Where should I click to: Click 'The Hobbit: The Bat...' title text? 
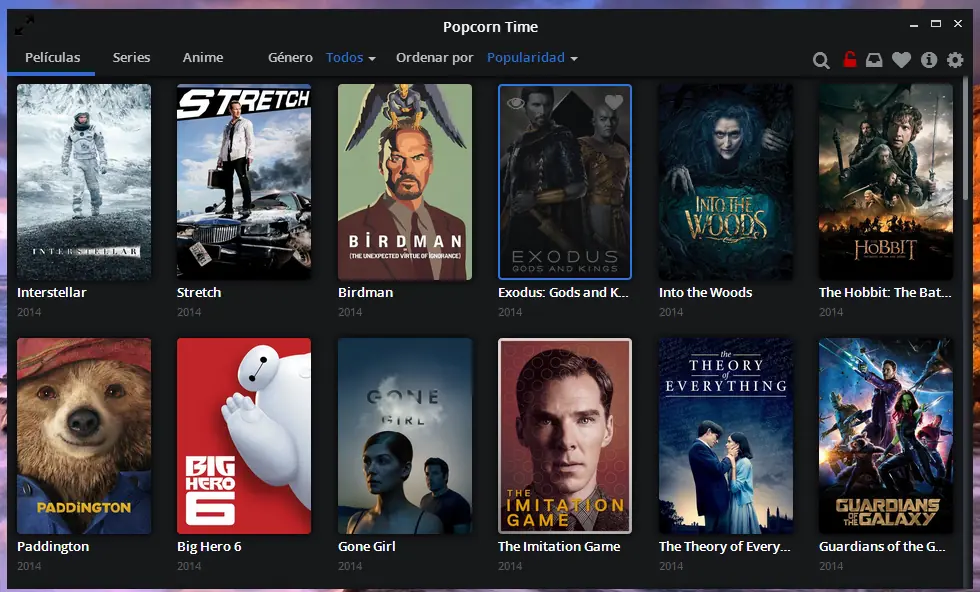(885, 293)
